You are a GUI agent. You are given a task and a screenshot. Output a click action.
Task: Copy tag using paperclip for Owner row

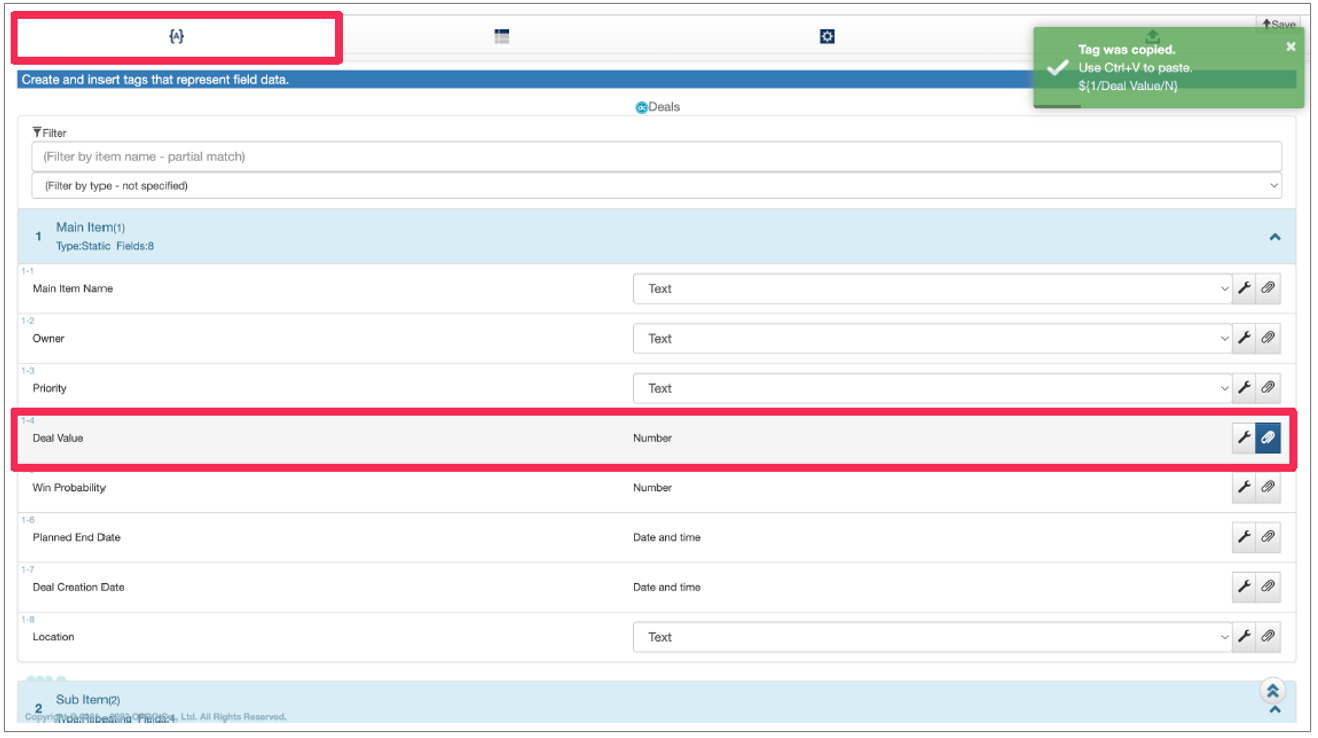click(1268, 338)
